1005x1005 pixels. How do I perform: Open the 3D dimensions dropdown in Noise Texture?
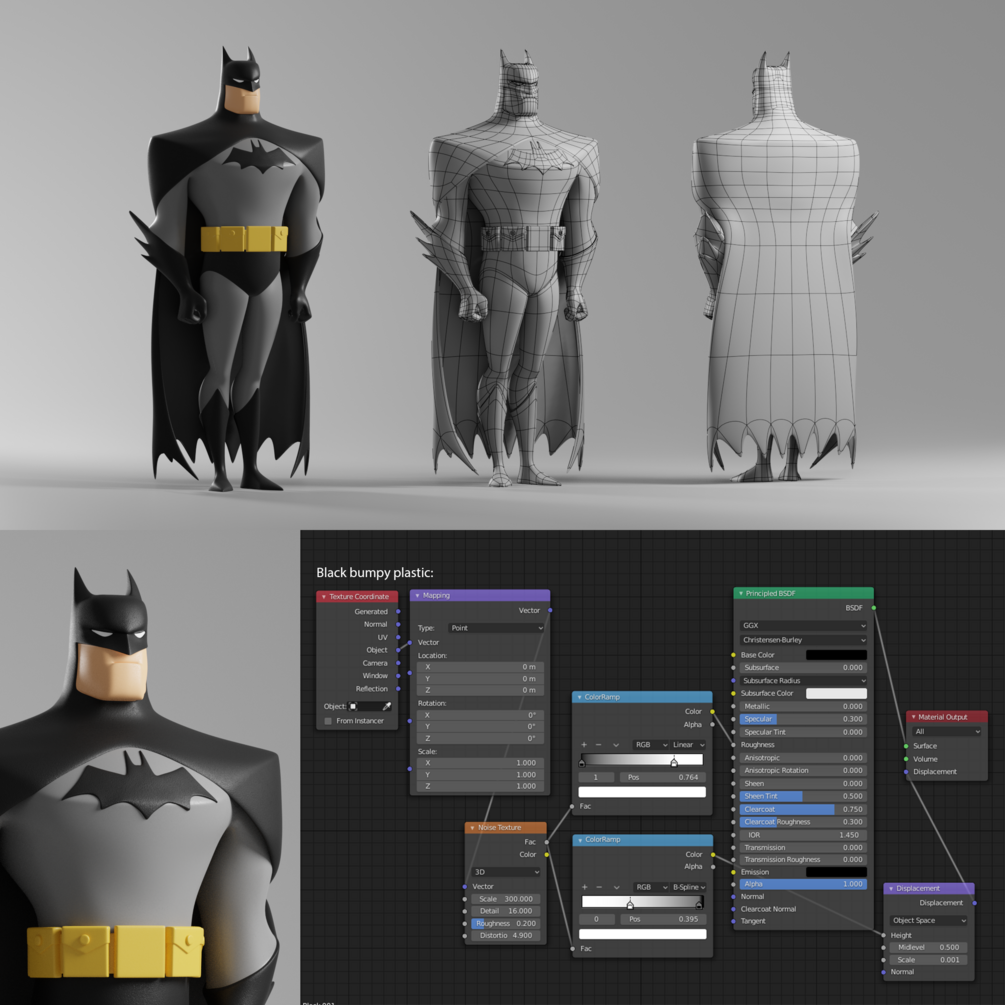pyautogui.click(x=506, y=872)
